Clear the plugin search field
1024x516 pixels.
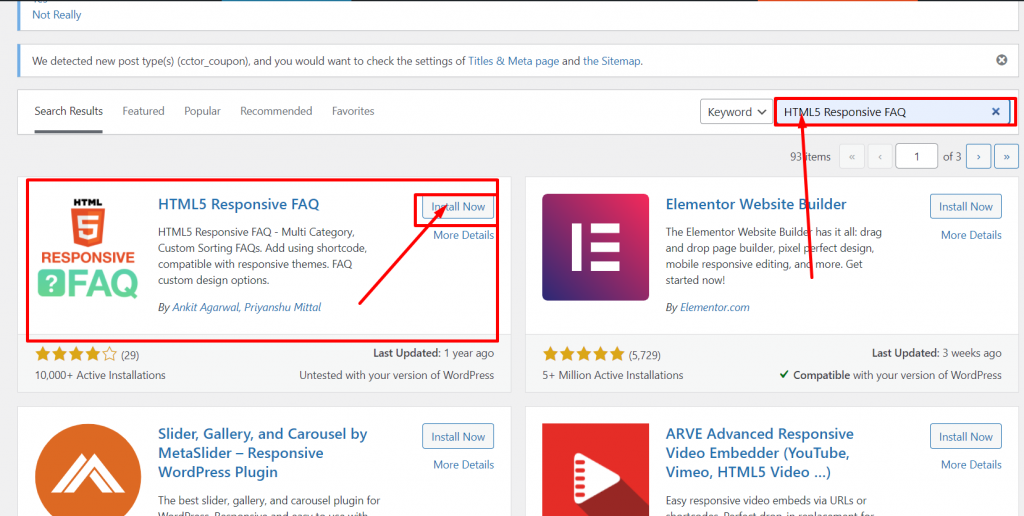tap(996, 112)
